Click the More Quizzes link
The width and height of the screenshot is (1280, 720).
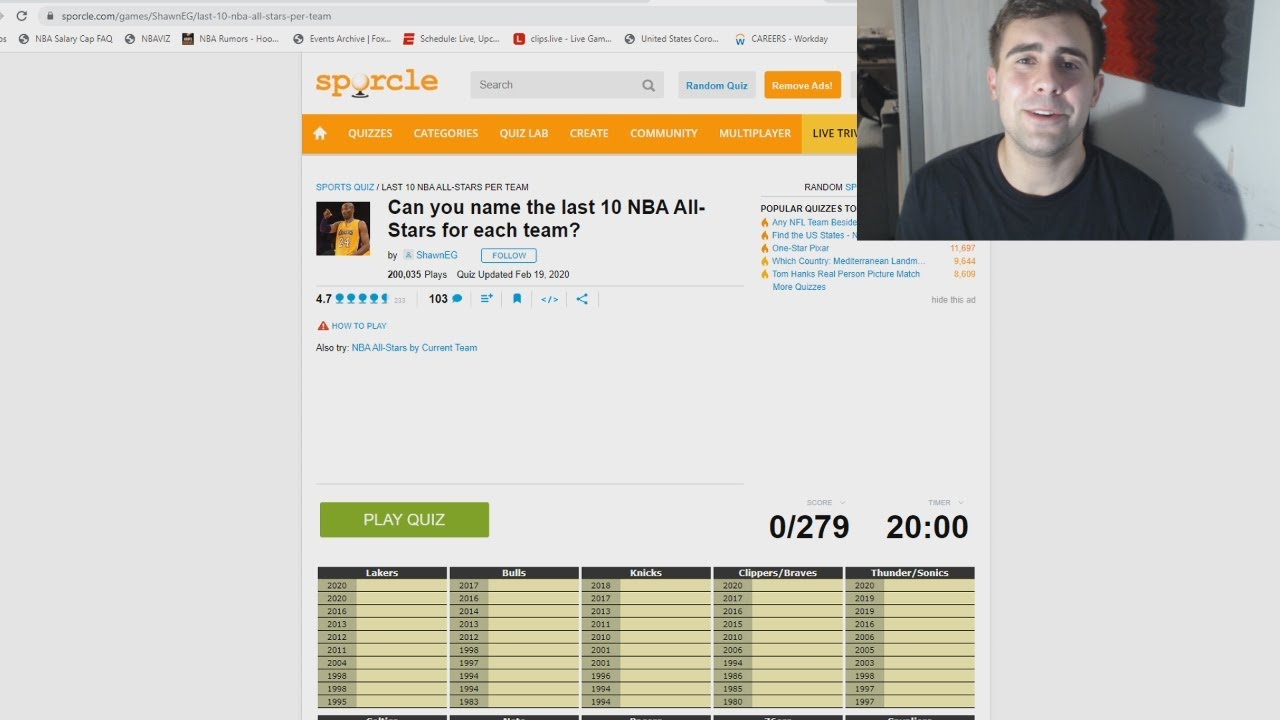click(799, 287)
